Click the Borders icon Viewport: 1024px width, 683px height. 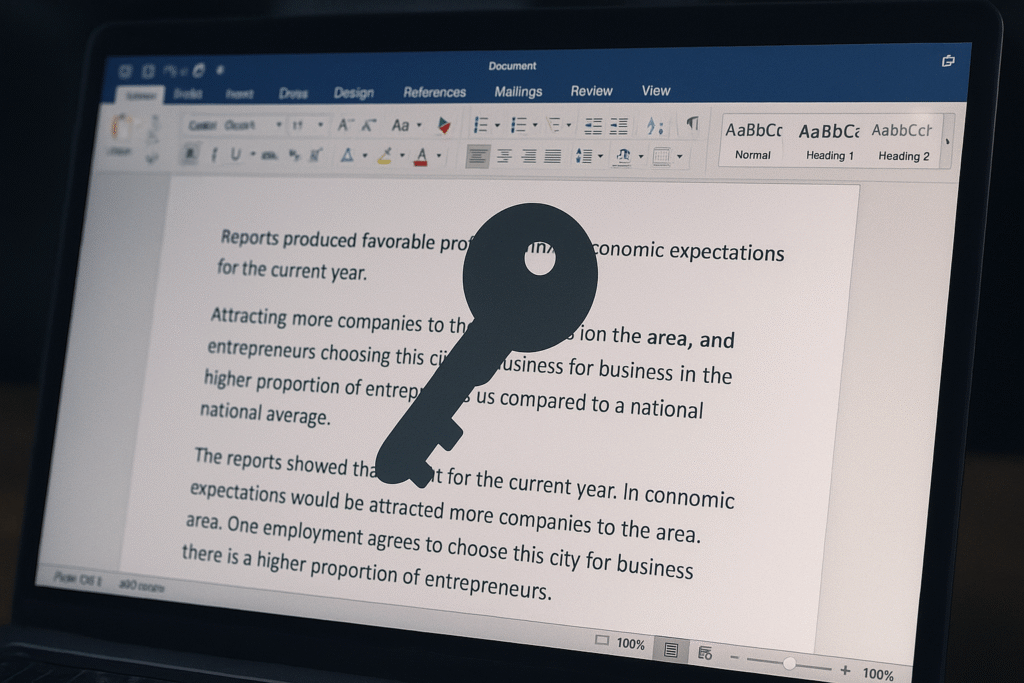coord(662,156)
